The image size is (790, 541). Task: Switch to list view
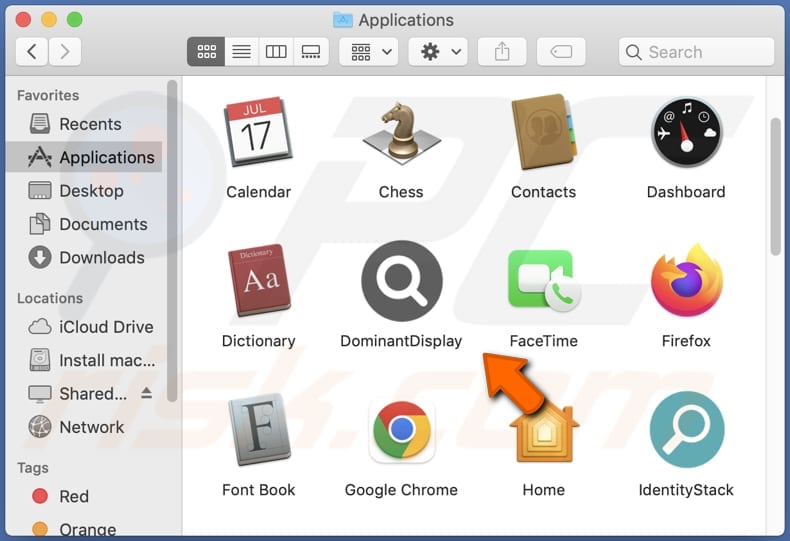click(x=241, y=51)
